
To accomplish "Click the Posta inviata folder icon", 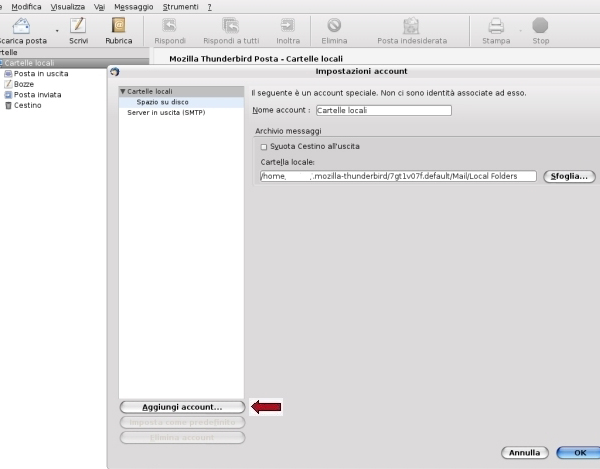I will [8, 94].
